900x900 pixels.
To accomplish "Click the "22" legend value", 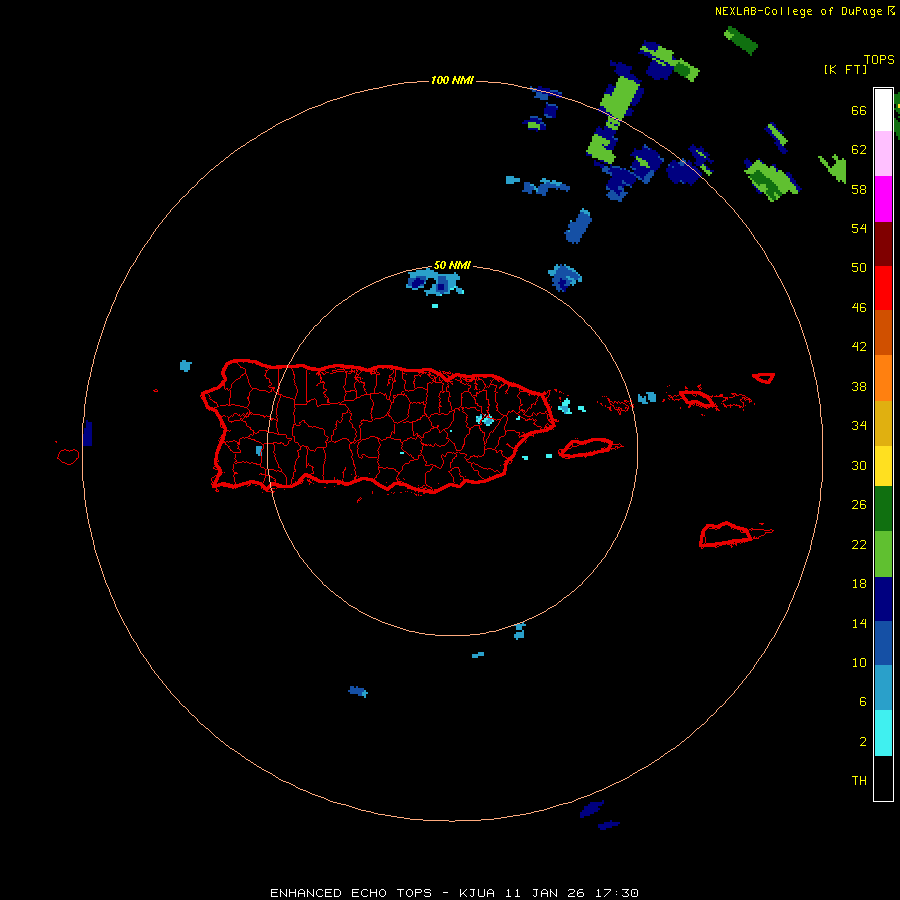I will [x=859, y=544].
